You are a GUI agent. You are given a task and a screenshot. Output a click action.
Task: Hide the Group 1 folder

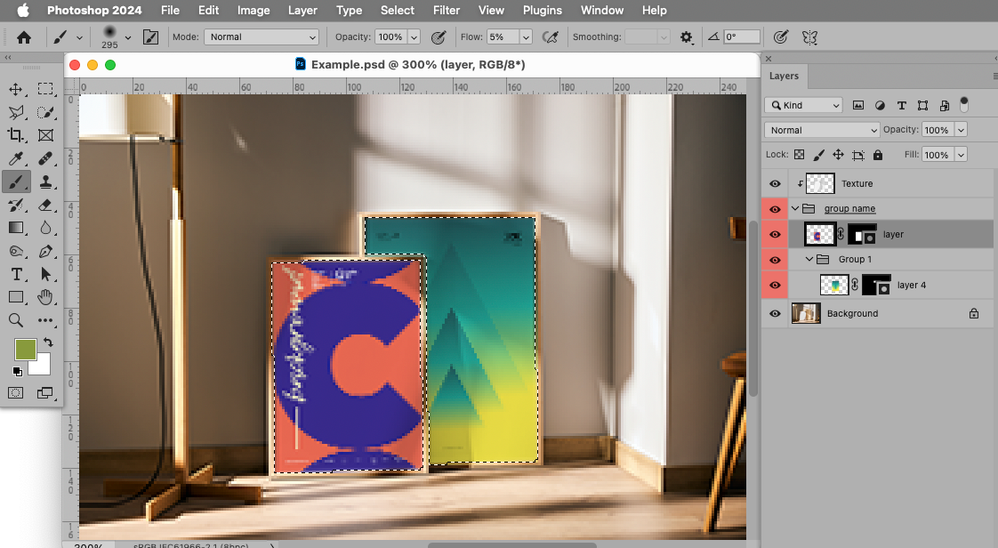click(x=775, y=260)
